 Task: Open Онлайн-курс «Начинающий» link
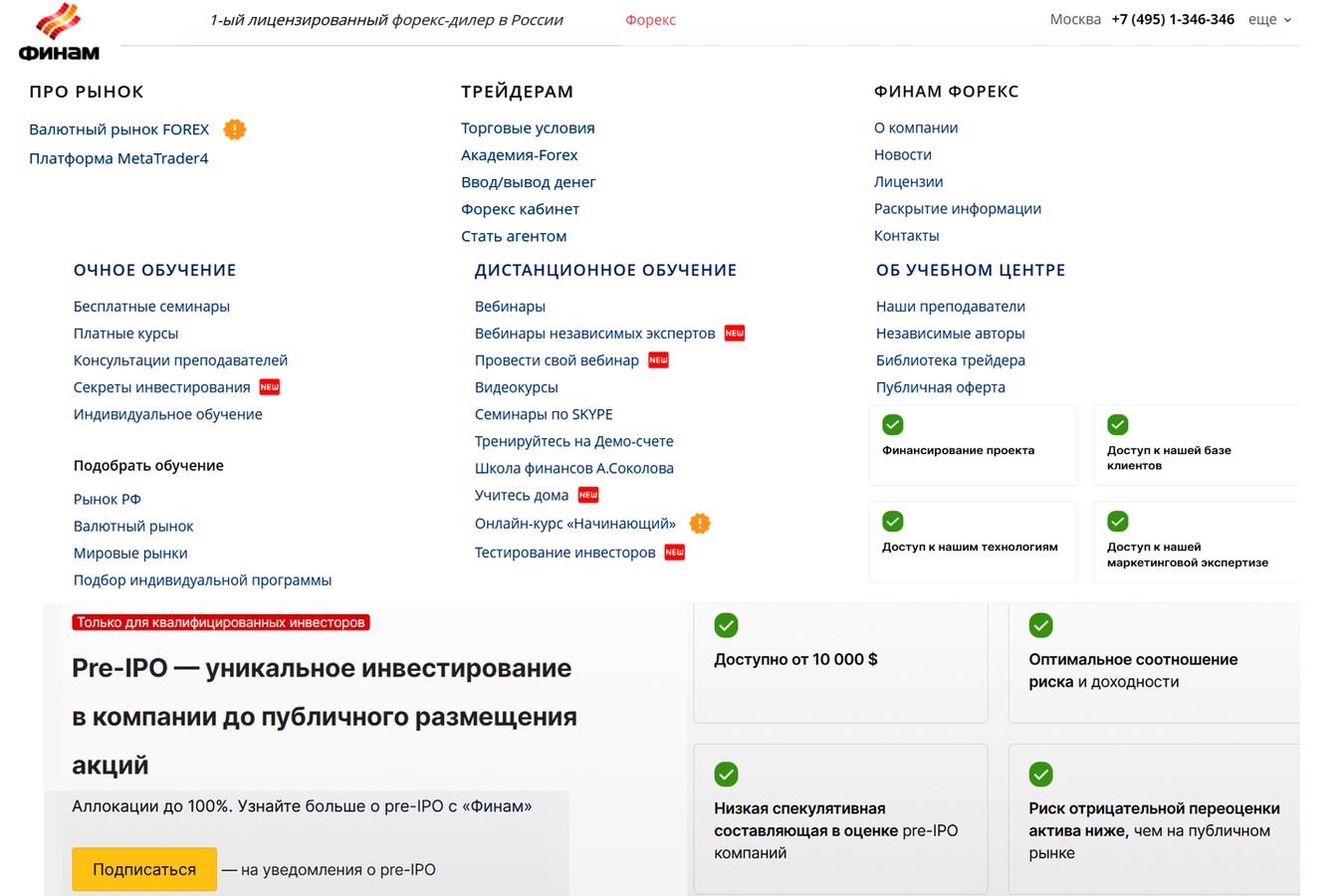[x=574, y=524]
